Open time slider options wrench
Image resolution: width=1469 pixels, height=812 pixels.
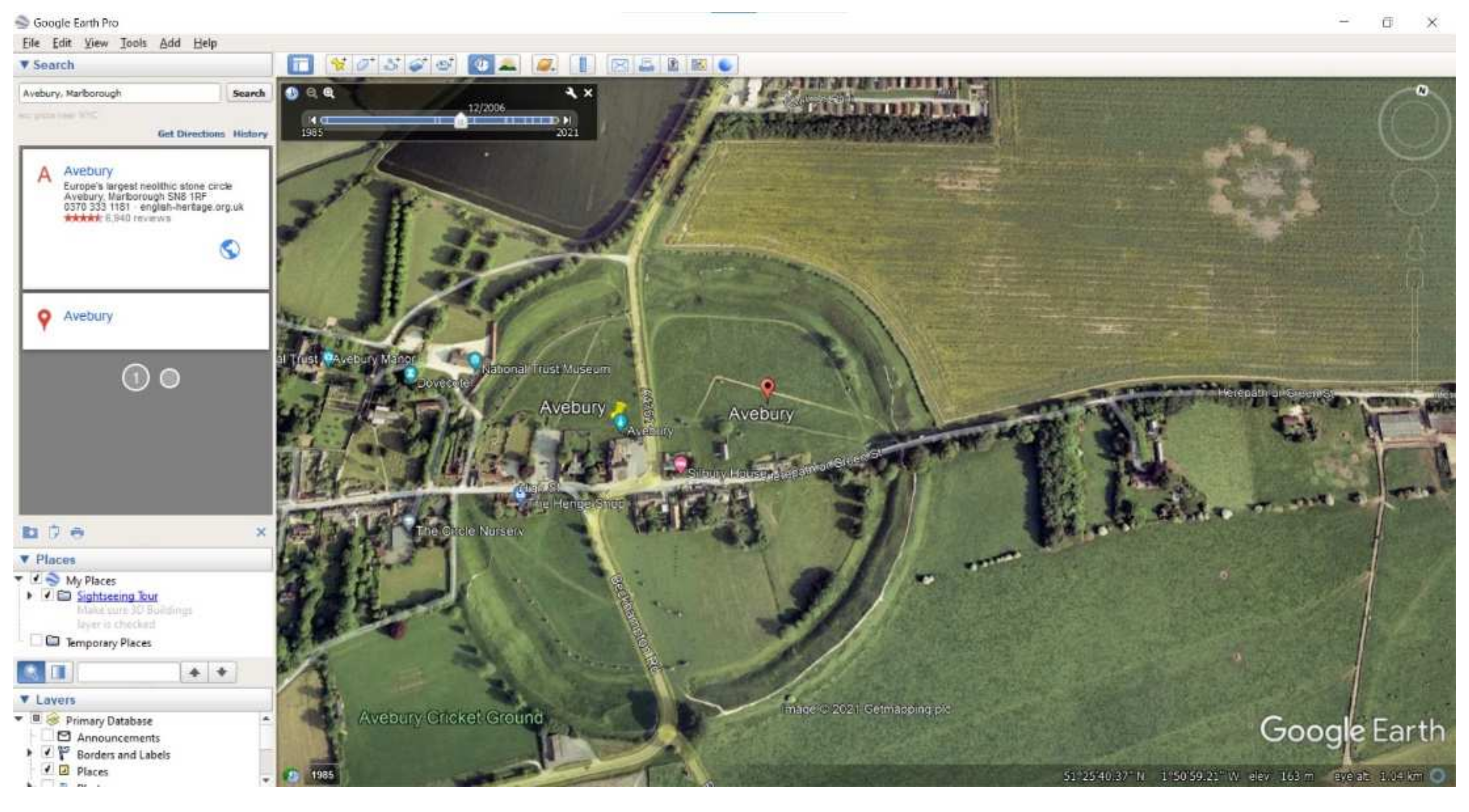point(571,93)
